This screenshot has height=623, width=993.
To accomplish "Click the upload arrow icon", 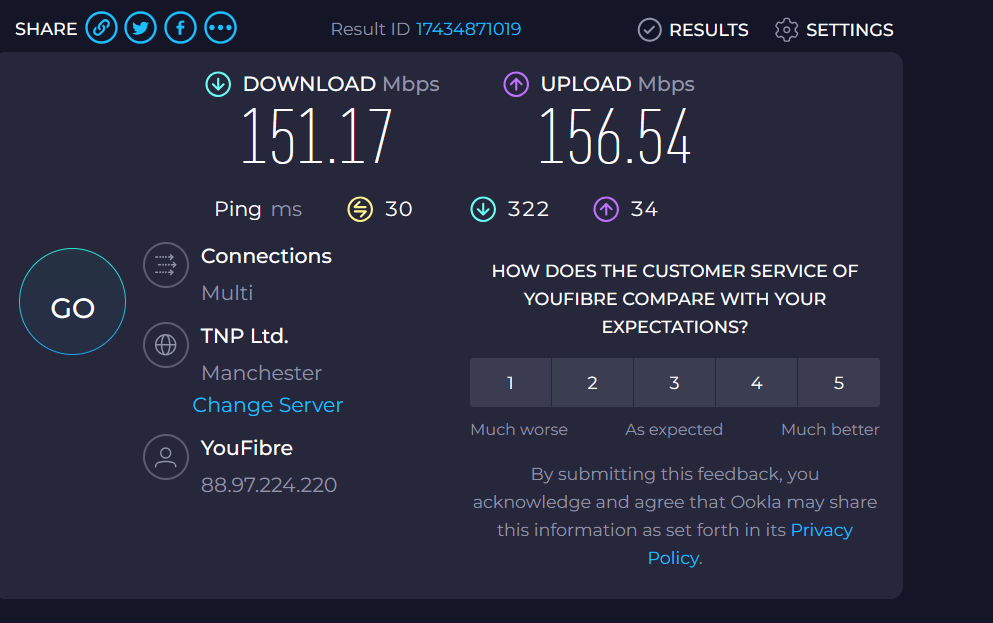I will 516,84.
